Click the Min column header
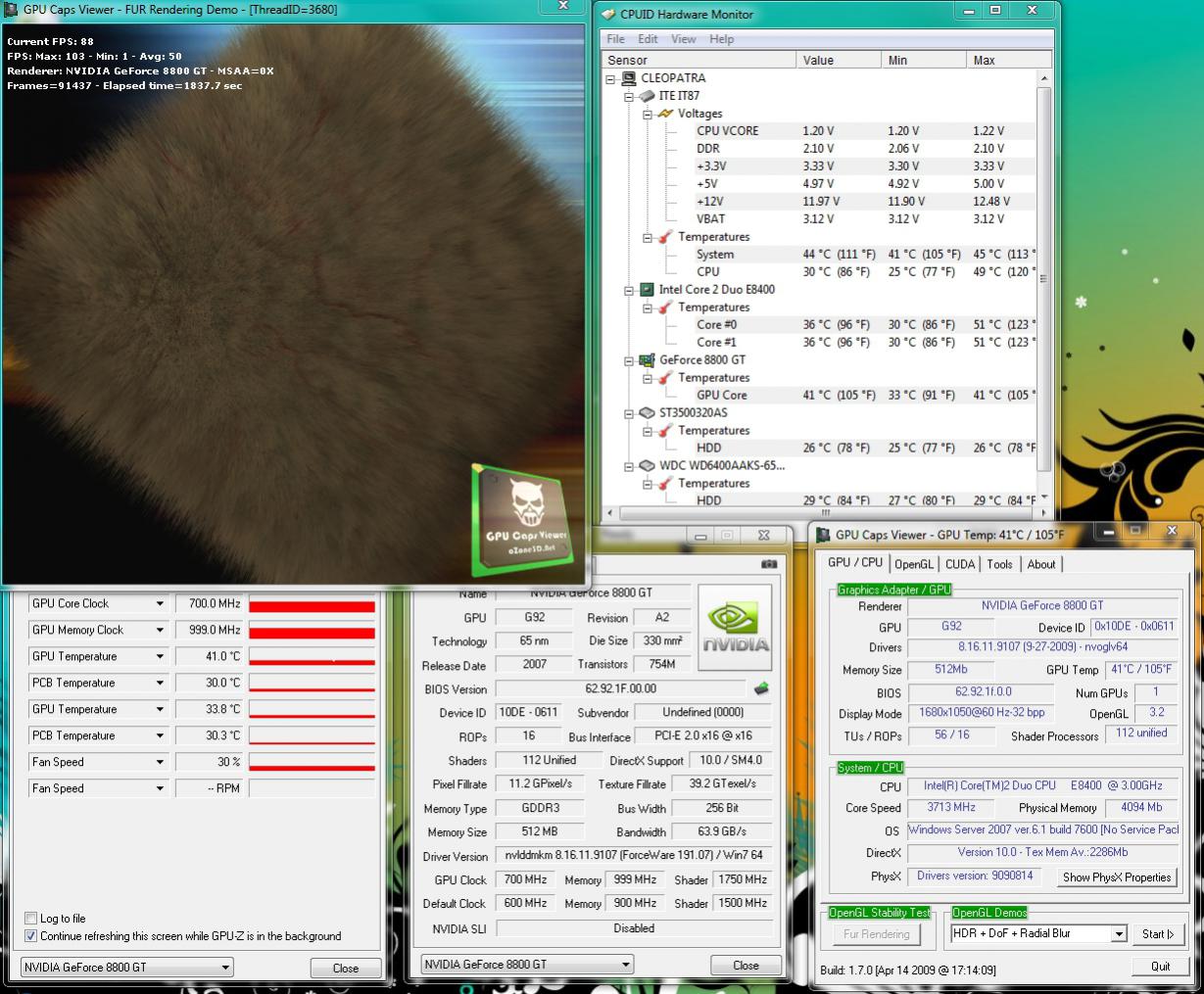The height and width of the screenshot is (994, 1204). pyautogui.click(x=925, y=61)
